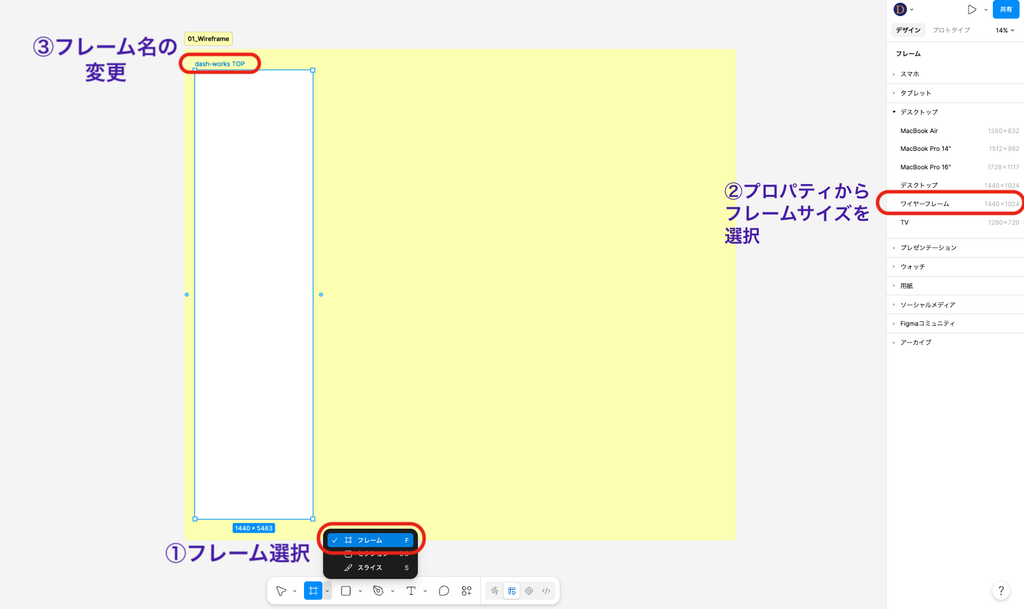1024x609 pixels.
Task: Open the Text tool options arrow
Action: click(x=425, y=591)
